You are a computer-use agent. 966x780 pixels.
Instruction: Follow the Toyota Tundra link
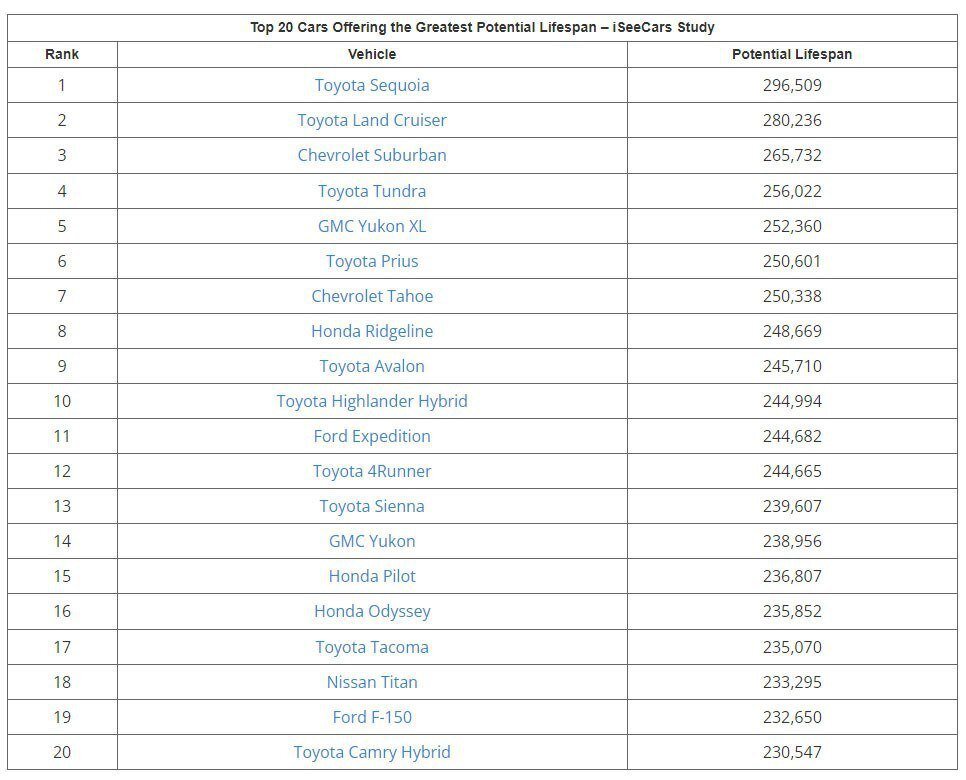371,191
